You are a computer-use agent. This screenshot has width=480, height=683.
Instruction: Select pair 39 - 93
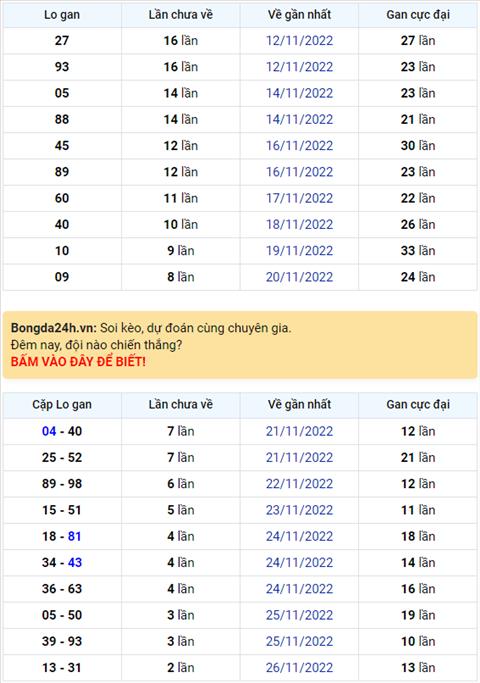[x=62, y=641]
